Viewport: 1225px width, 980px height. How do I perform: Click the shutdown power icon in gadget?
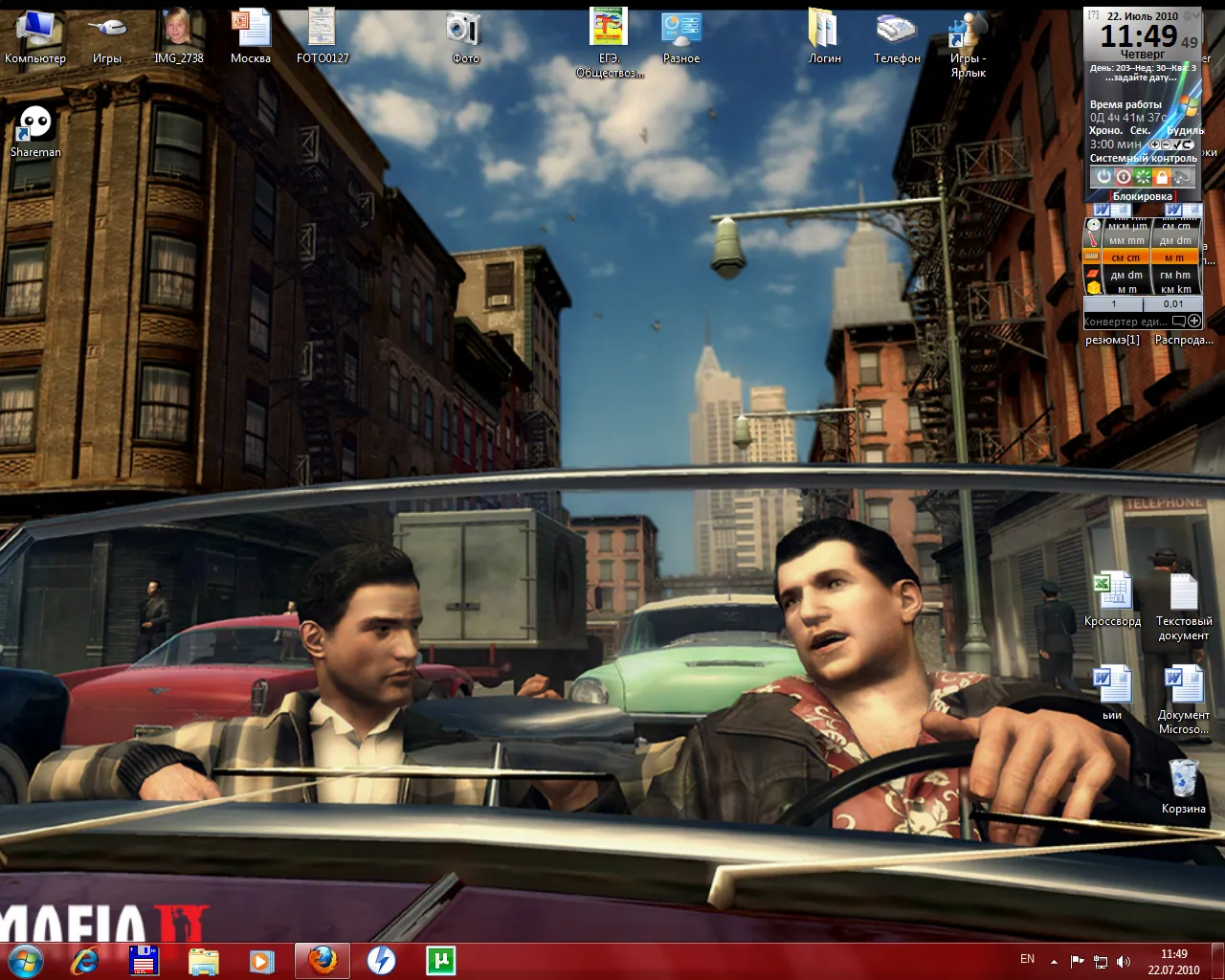pyautogui.click(x=1104, y=177)
